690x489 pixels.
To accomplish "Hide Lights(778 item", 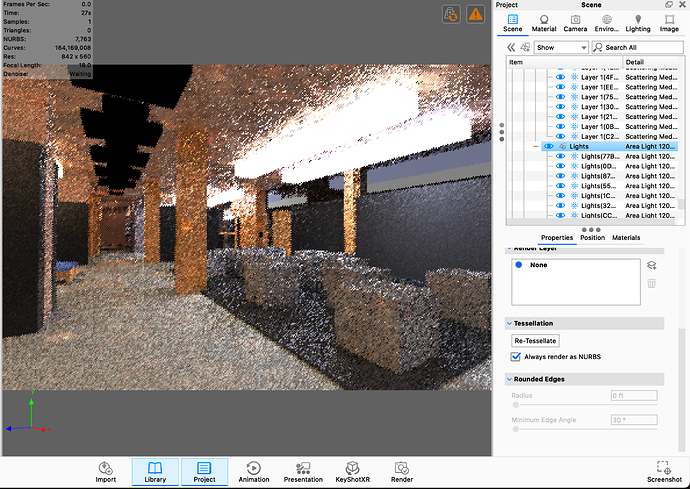I will pyautogui.click(x=560, y=156).
